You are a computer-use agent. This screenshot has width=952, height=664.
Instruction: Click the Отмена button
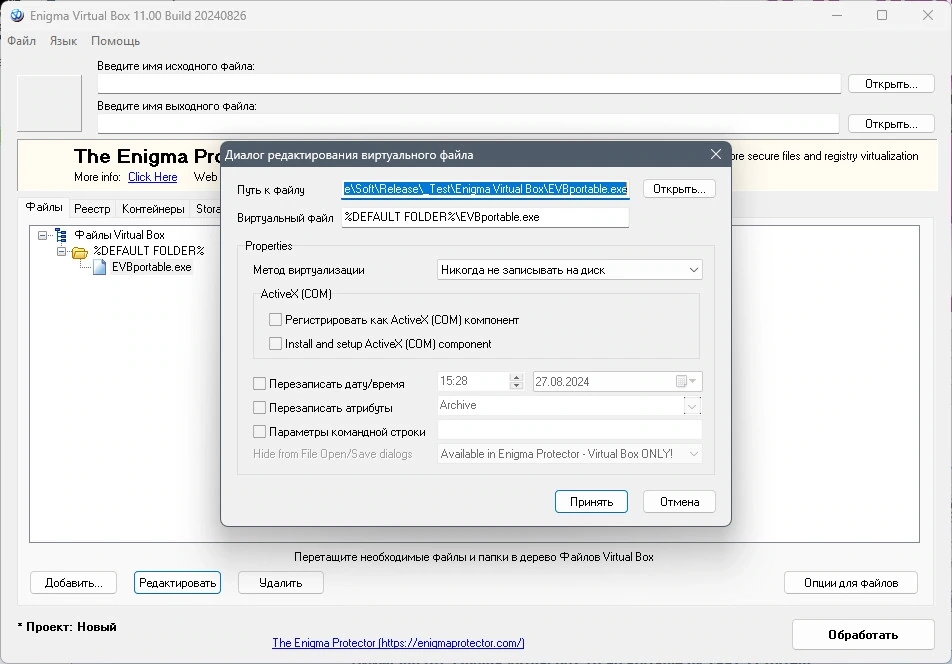pos(679,501)
